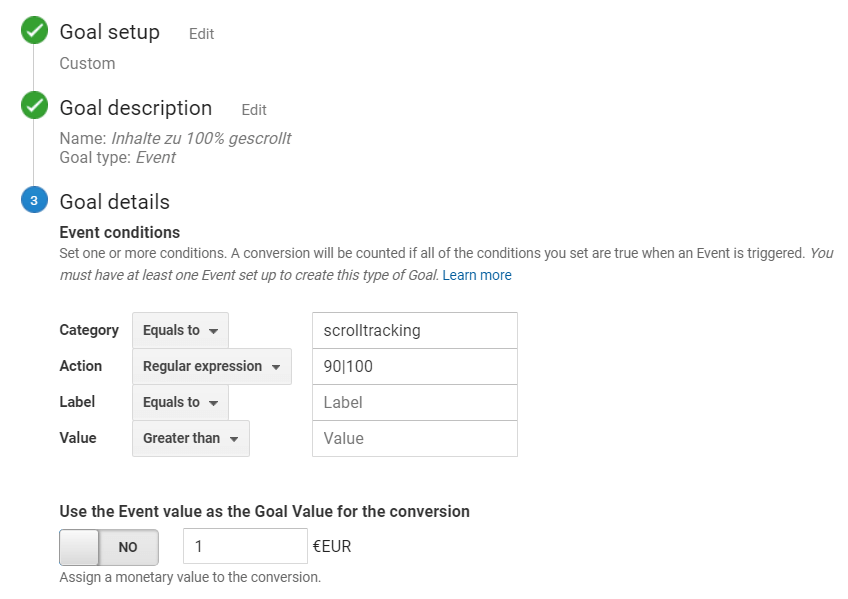The image size is (848, 599).
Task: Open the Value 'Greater than' dropdown
Action: click(x=190, y=438)
